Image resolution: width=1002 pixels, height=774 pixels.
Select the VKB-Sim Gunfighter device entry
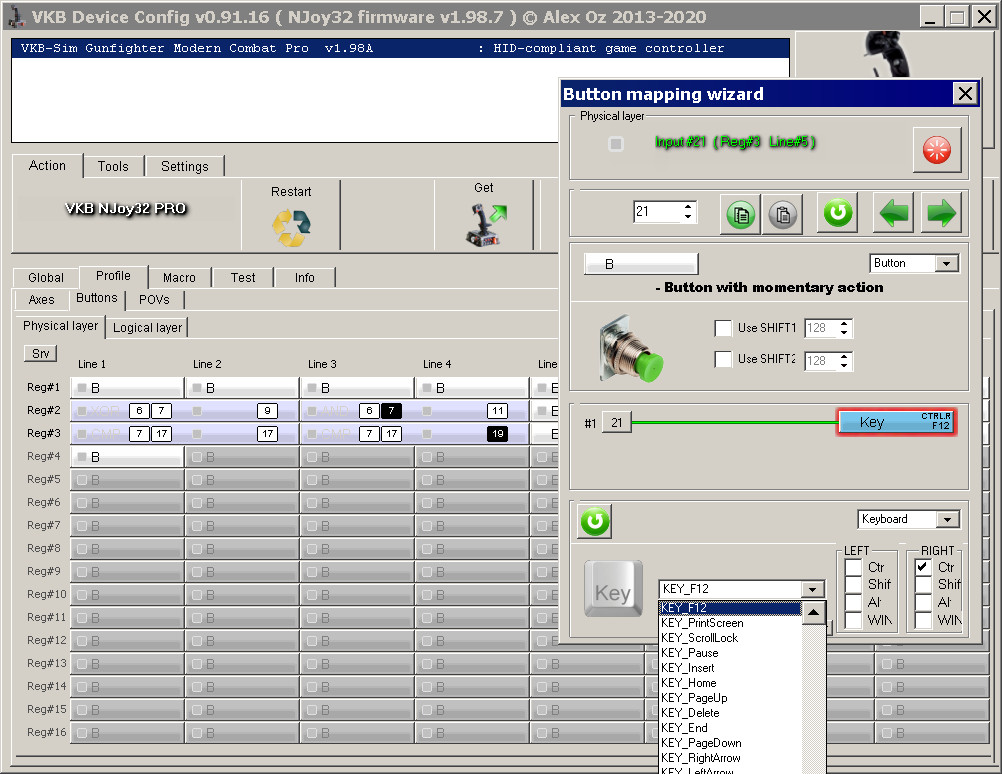[x=400, y=49]
